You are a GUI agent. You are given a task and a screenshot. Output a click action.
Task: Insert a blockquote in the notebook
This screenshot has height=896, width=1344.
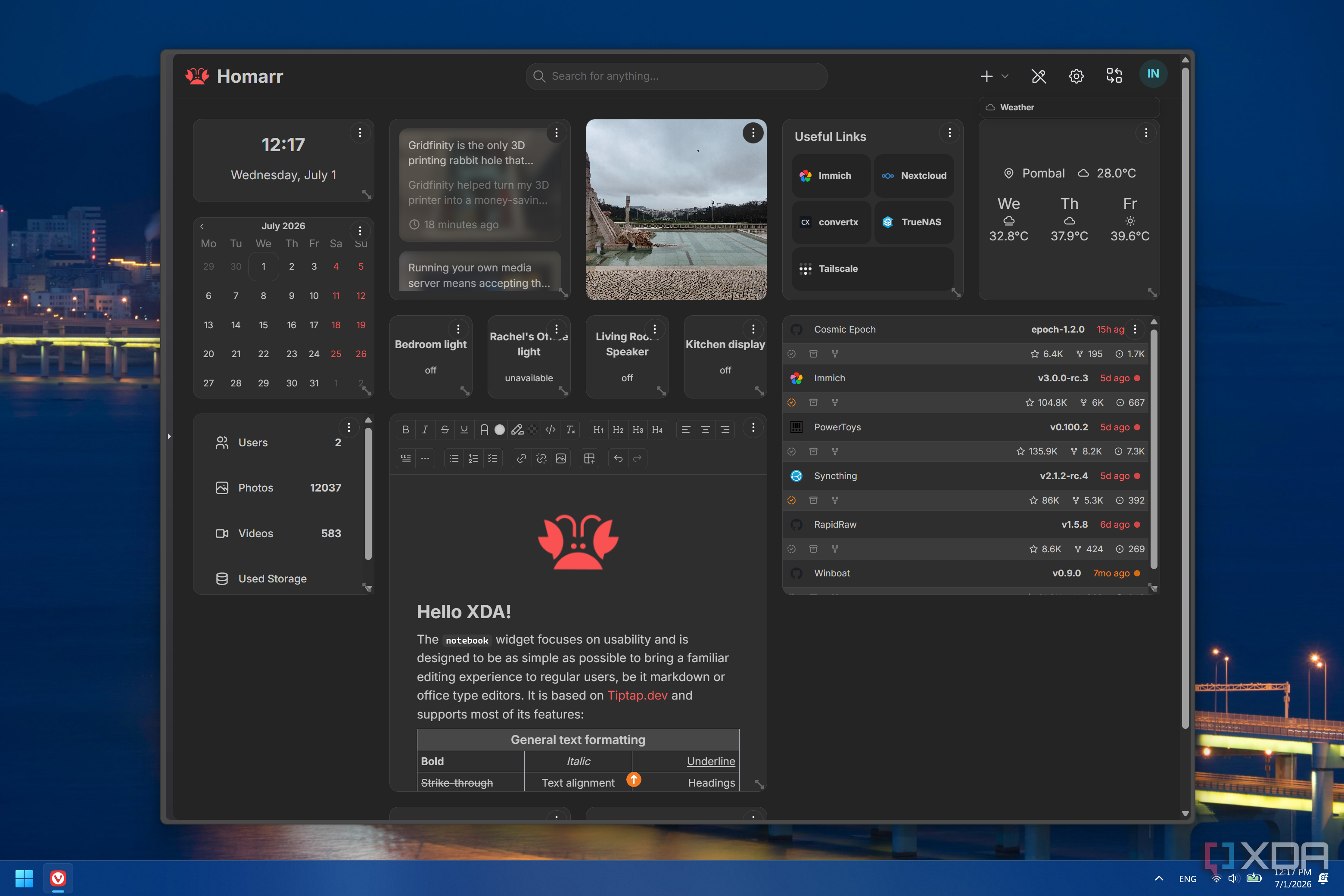406,458
